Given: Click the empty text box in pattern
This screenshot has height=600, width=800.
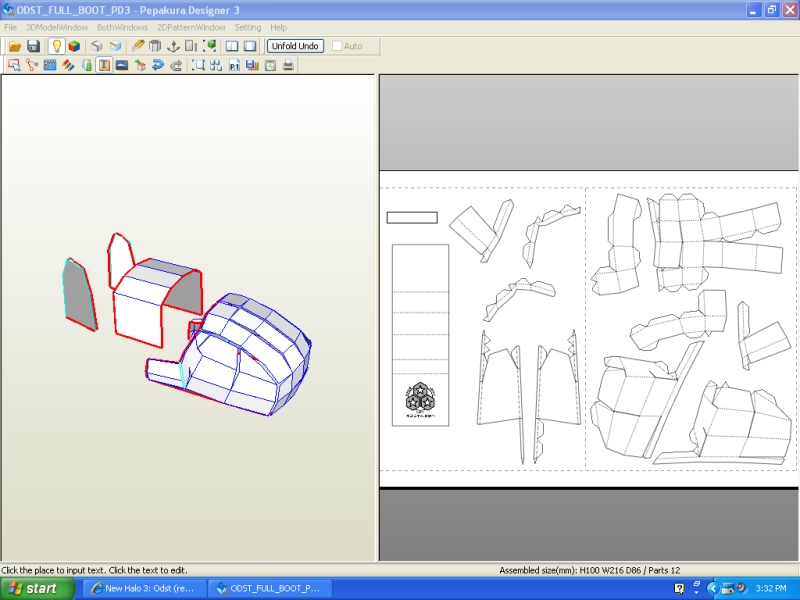Looking at the screenshot, I should tap(412, 218).
